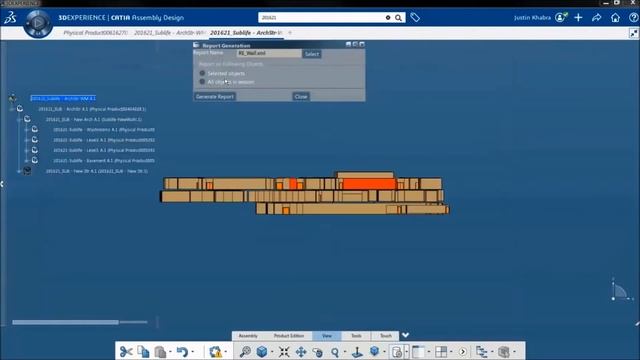This screenshot has height=360, width=640.
Task: Select the highlighted root tree item
Action: tap(63, 98)
